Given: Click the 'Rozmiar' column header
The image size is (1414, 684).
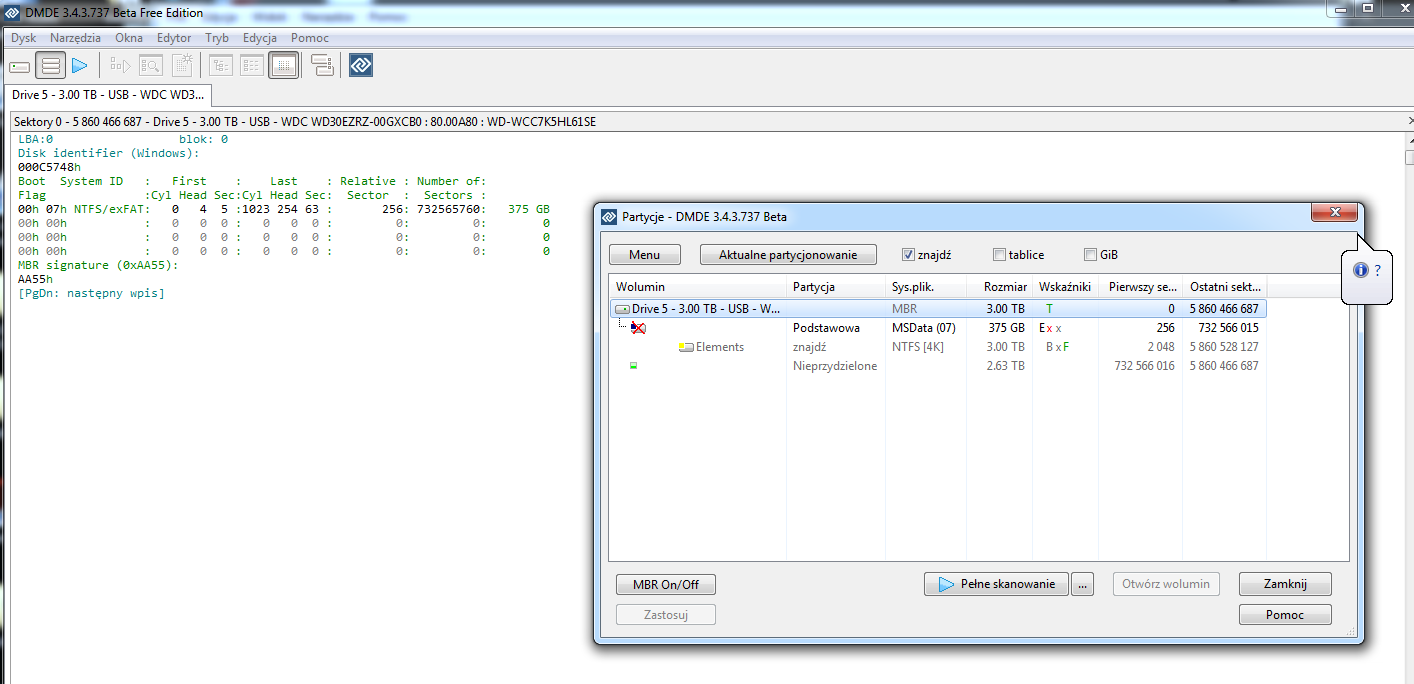Looking at the screenshot, I should pyautogui.click(x=1000, y=287).
